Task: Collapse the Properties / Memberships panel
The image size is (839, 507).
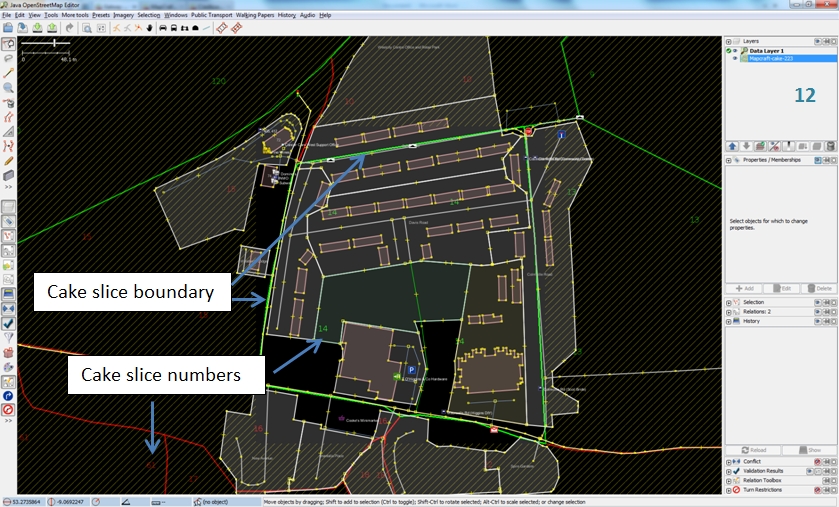Action: pos(729,160)
